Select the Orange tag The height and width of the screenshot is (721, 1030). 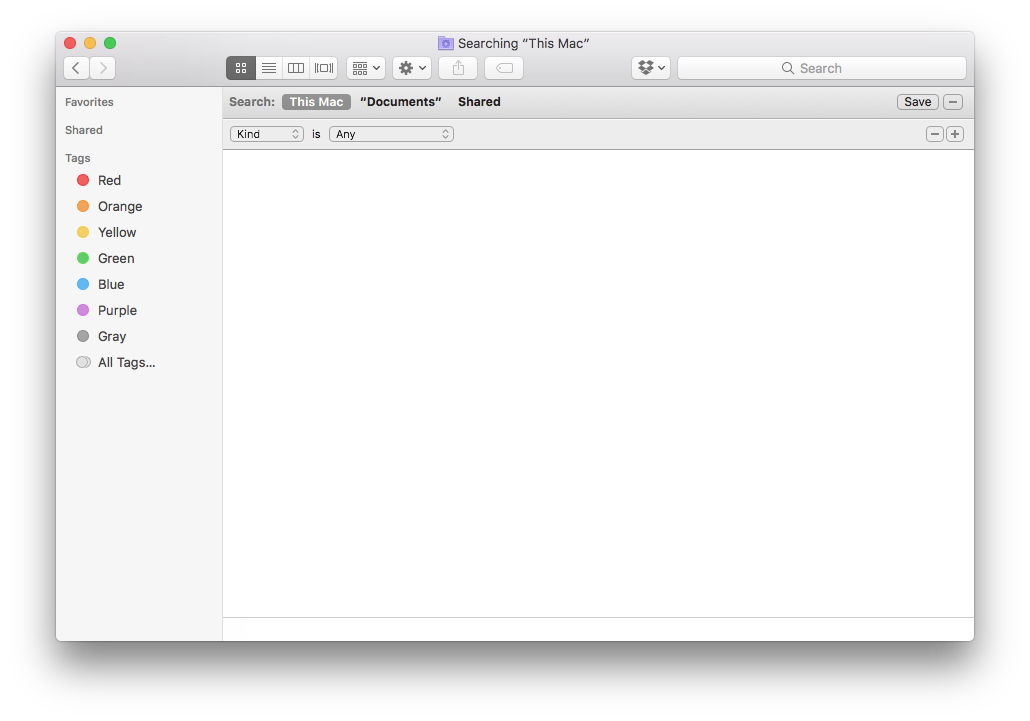coord(120,206)
